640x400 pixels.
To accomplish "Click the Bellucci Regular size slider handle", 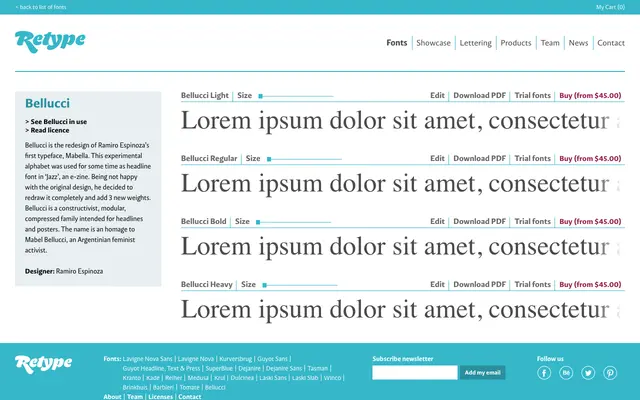I will pos(269,159).
